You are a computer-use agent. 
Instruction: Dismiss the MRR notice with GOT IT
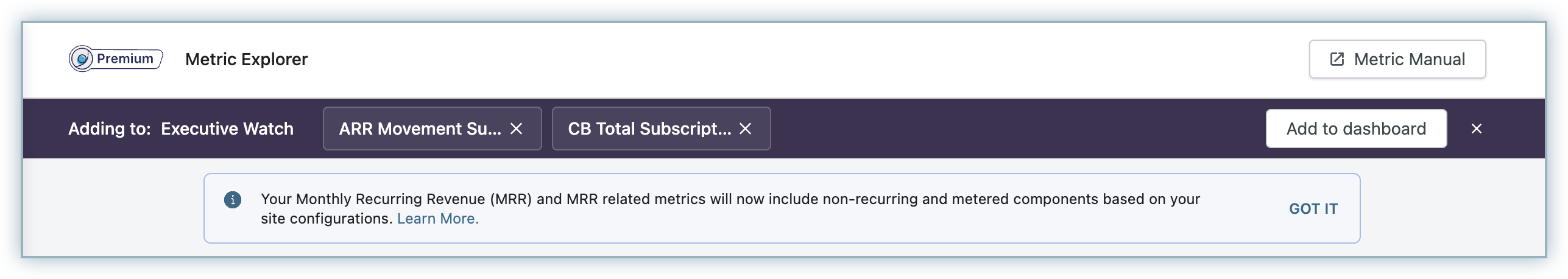pos(1313,209)
